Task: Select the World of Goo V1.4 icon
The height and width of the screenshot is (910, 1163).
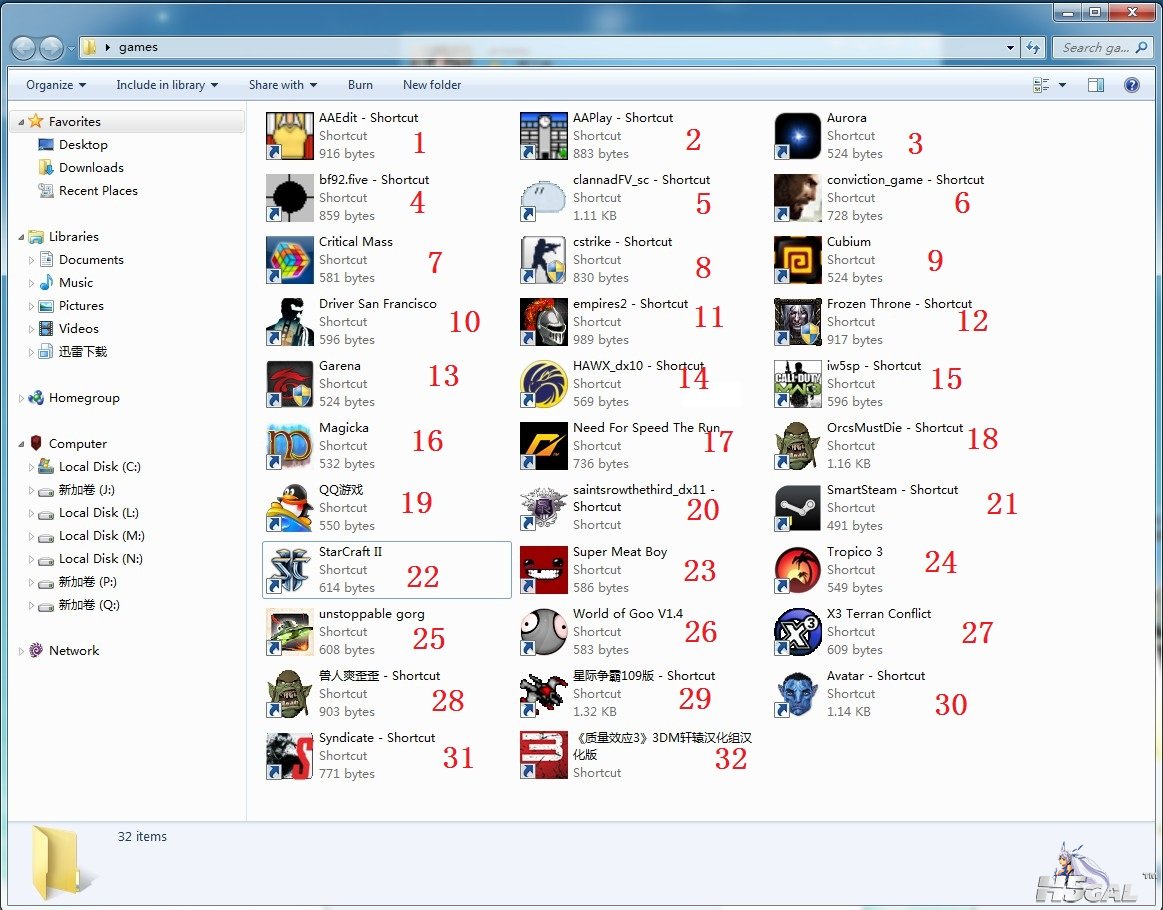Action: pyautogui.click(x=544, y=632)
